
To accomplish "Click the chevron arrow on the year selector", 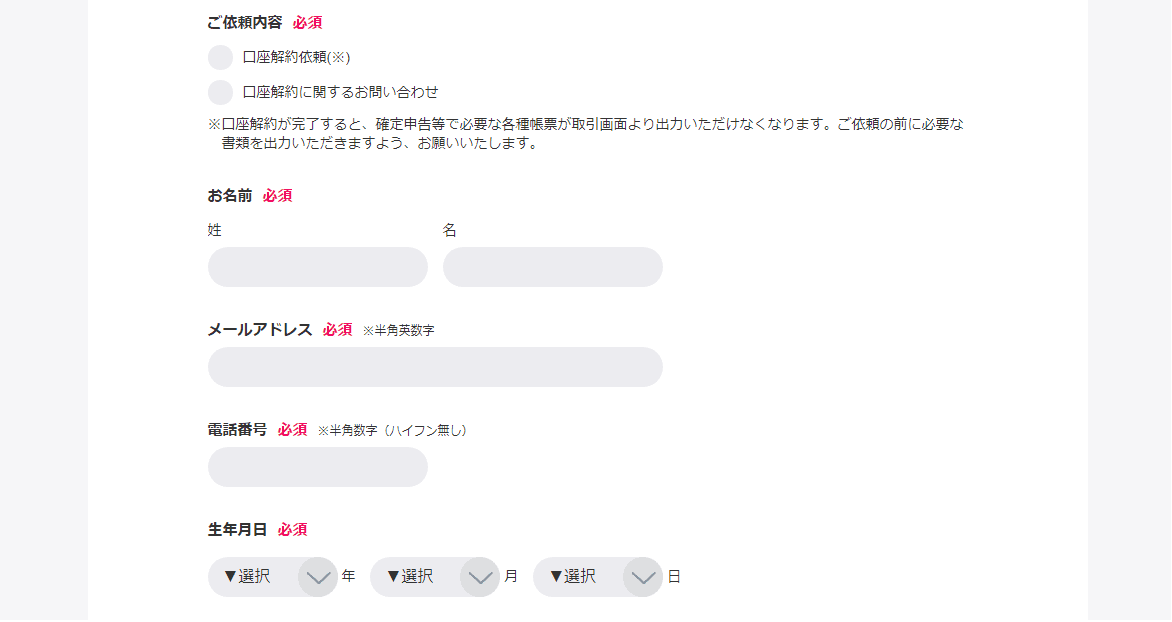I will pyautogui.click(x=318, y=577).
